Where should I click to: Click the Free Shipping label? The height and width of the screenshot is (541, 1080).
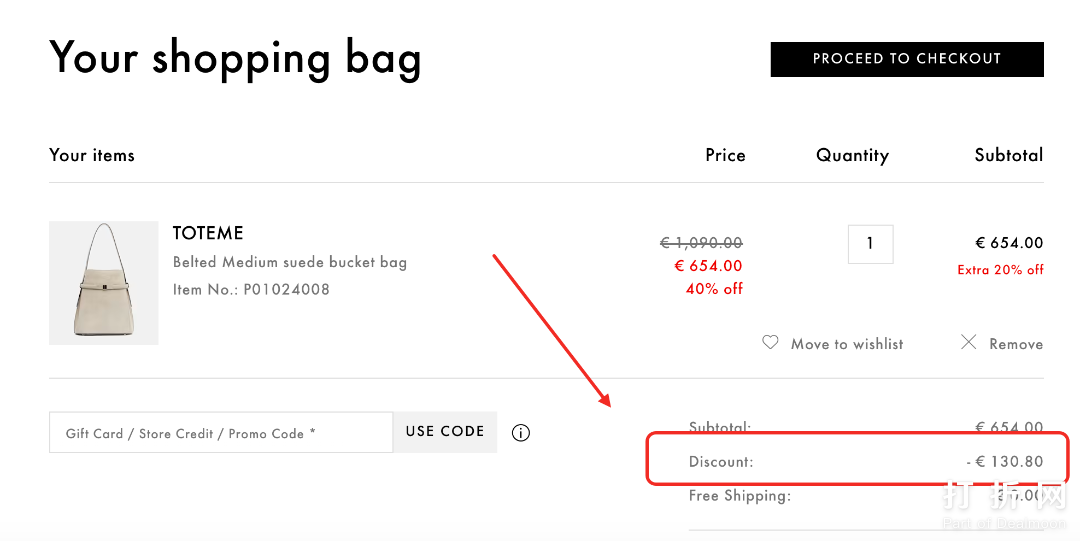pos(740,496)
